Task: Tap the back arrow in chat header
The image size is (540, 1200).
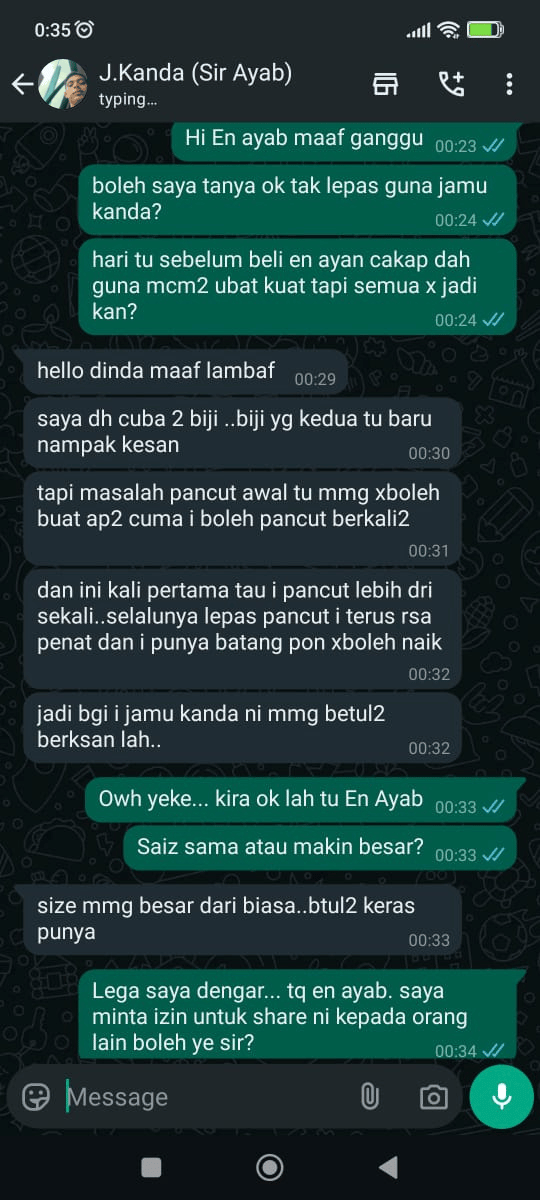Action: [x=22, y=84]
